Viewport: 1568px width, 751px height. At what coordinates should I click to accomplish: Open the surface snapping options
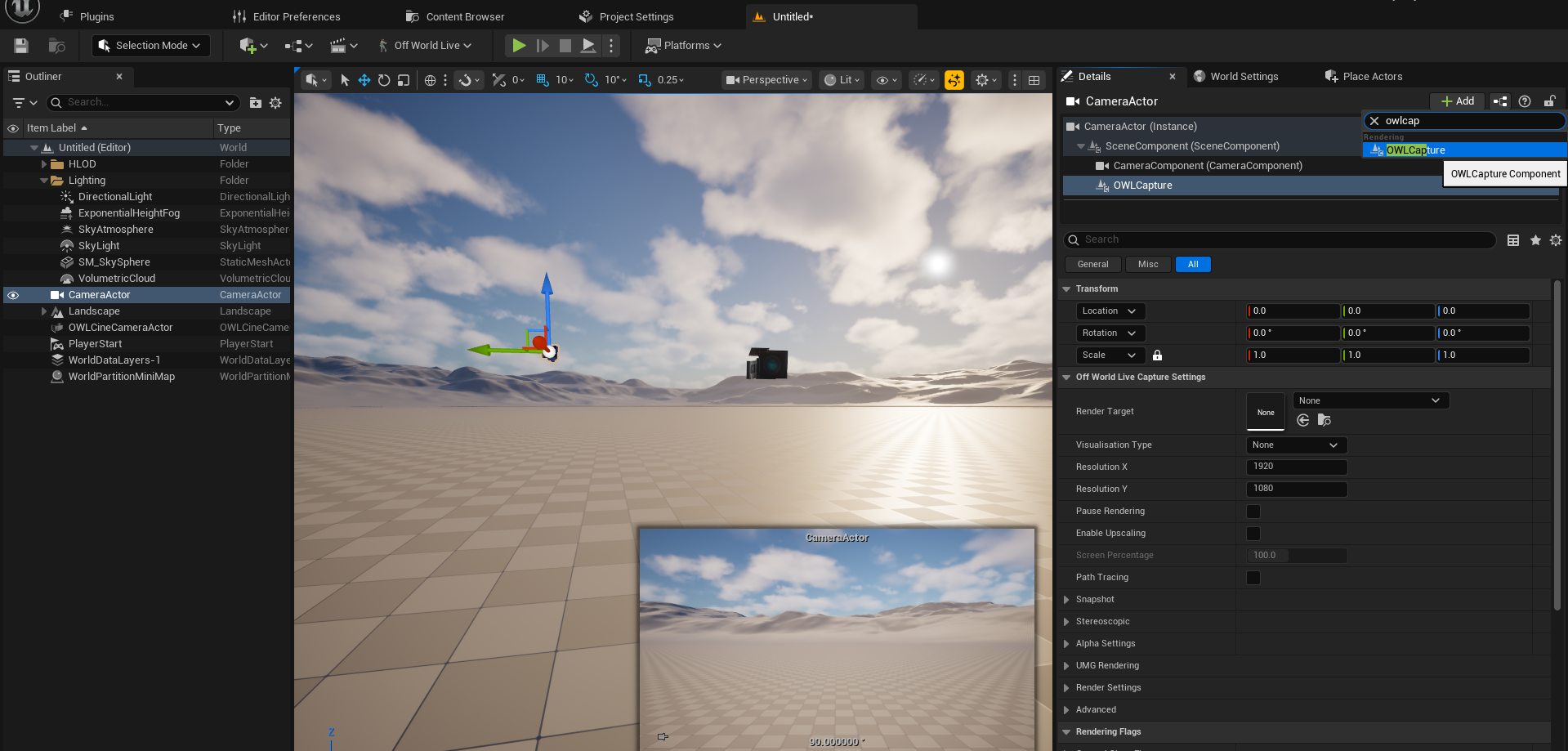tap(468, 80)
